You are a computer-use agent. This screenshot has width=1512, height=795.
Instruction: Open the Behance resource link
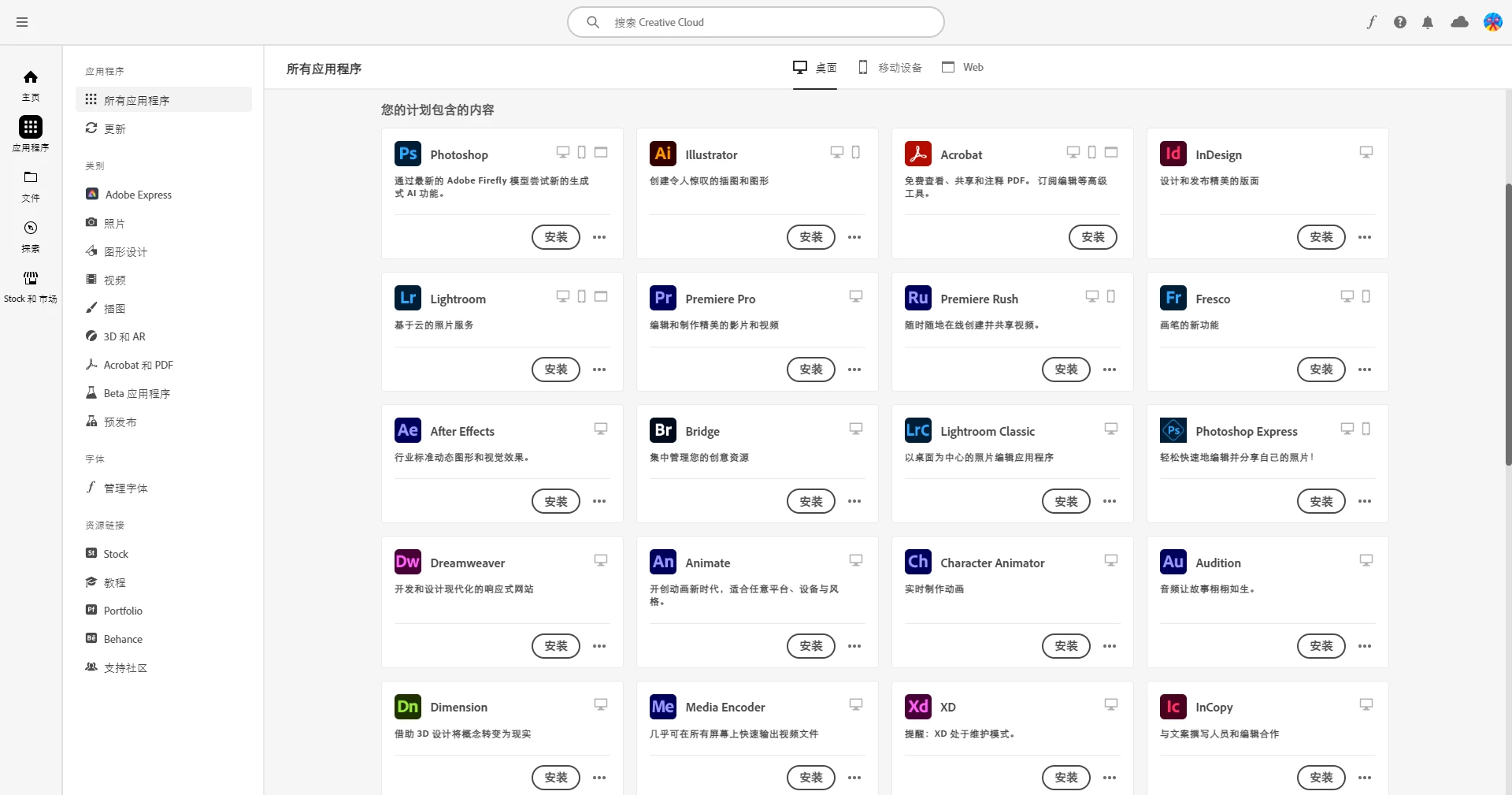coord(164,639)
